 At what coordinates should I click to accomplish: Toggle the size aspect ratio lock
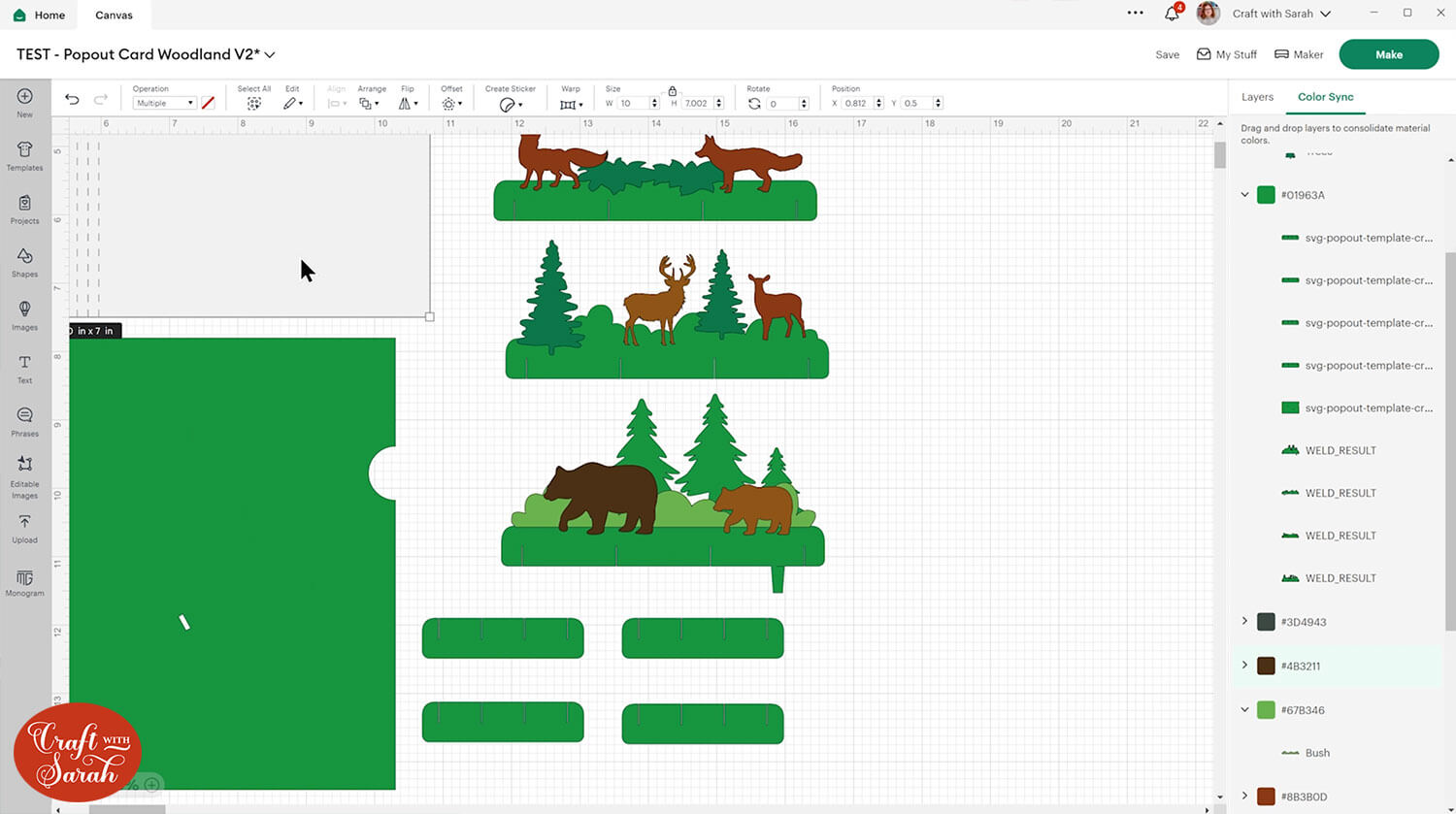click(x=672, y=90)
